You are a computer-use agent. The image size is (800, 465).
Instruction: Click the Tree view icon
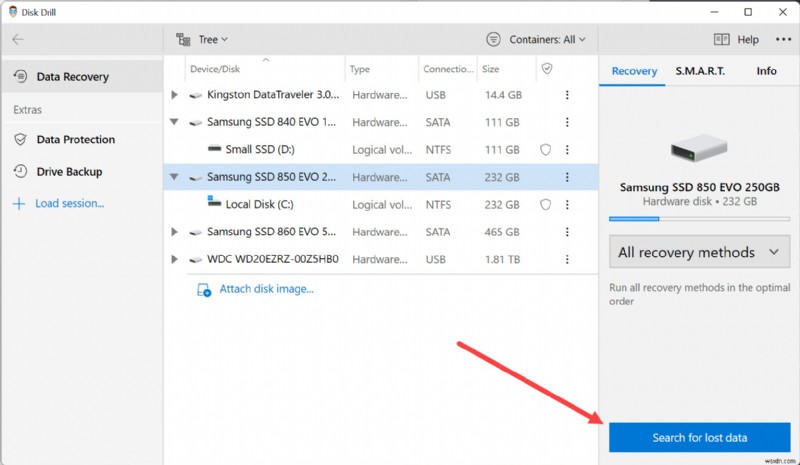(183, 39)
